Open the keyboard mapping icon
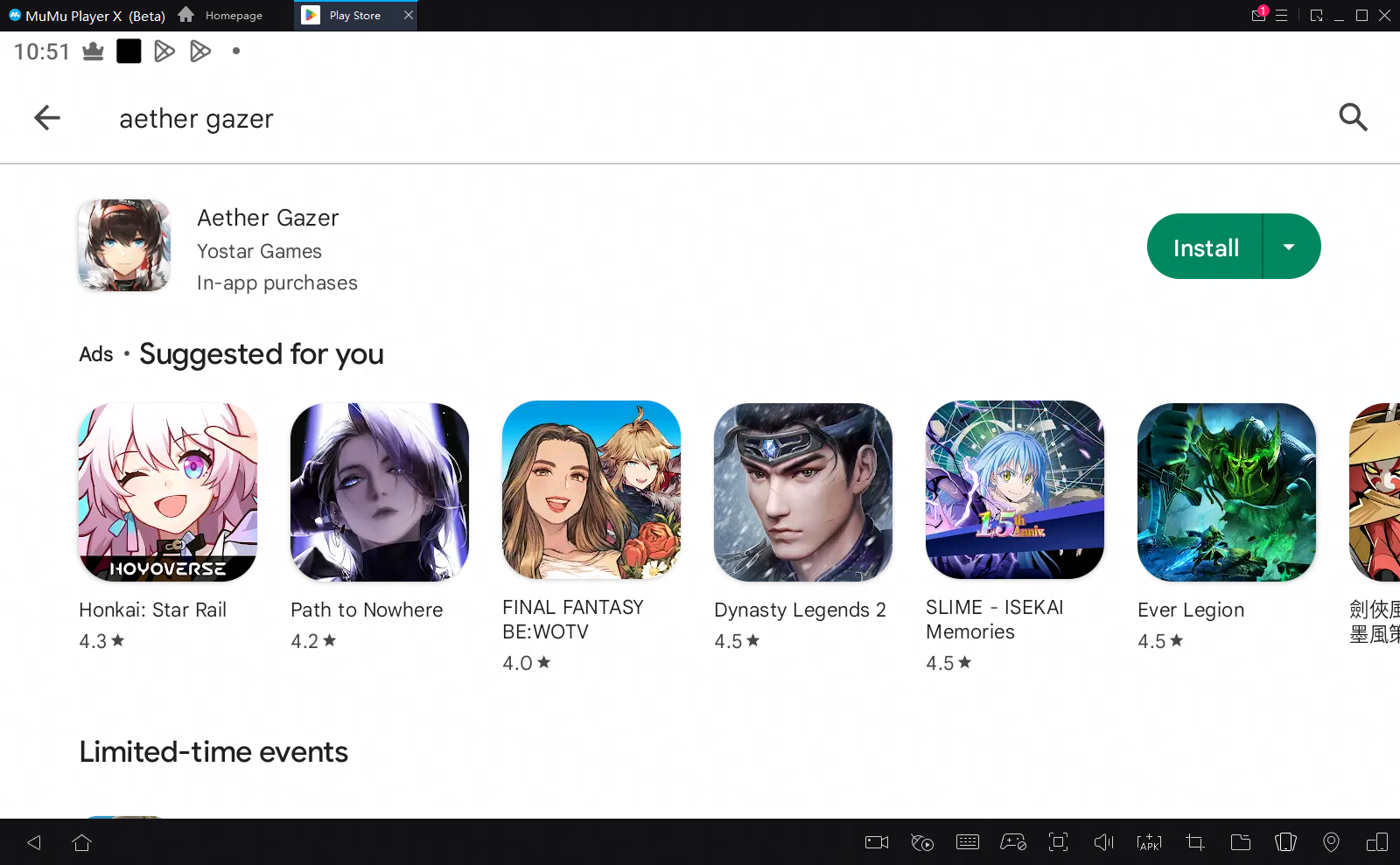The image size is (1400, 865). pos(968,842)
